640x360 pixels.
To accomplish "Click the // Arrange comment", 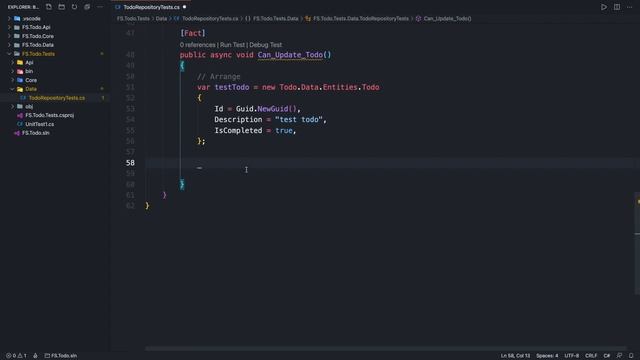I will click(x=219, y=77).
